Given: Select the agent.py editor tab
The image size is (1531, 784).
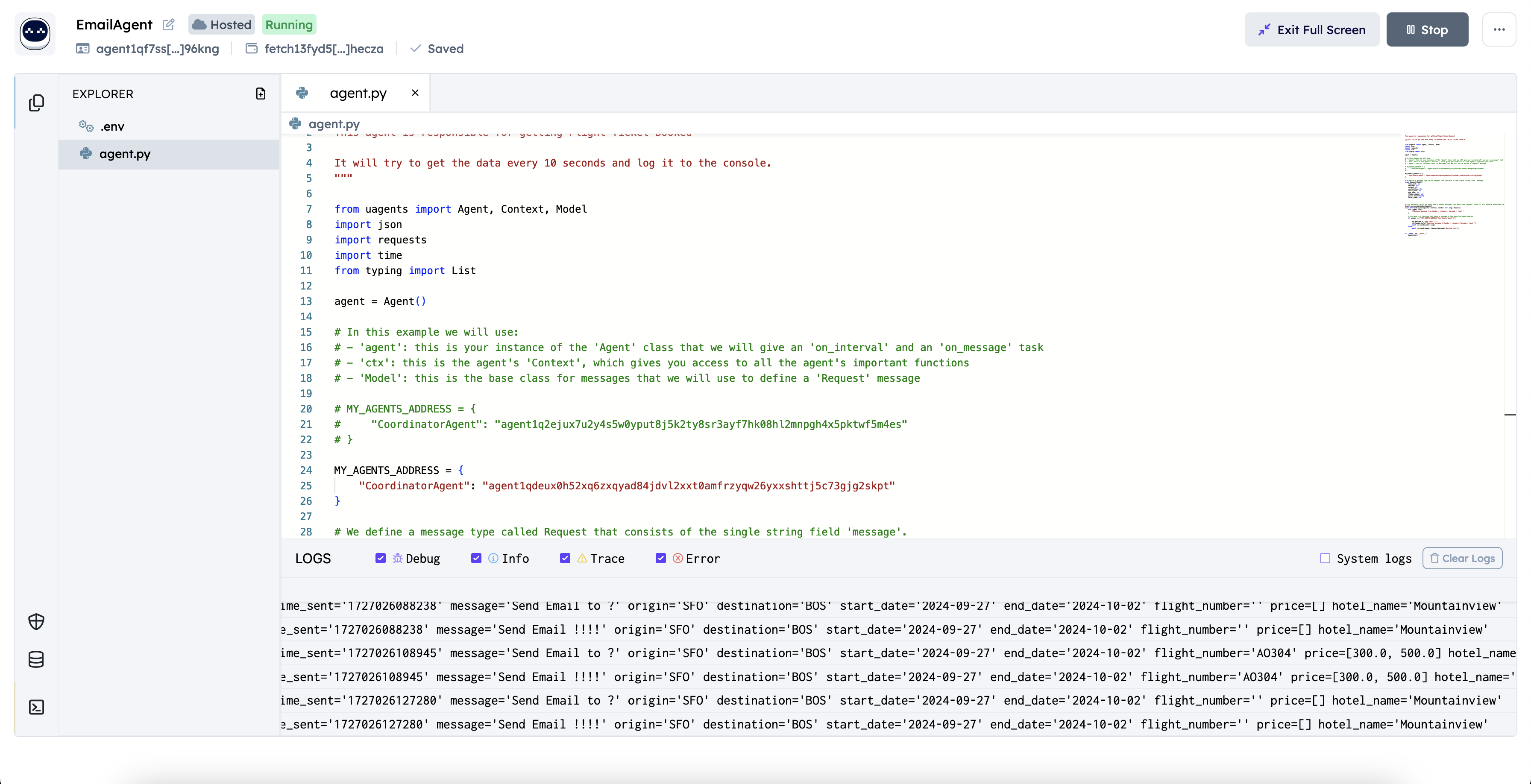Looking at the screenshot, I should click(357, 93).
